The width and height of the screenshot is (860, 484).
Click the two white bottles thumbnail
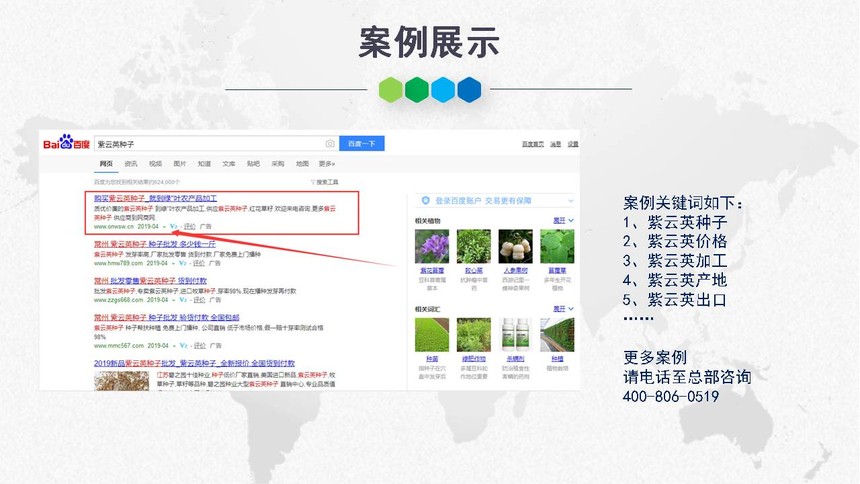click(x=516, y=335)
